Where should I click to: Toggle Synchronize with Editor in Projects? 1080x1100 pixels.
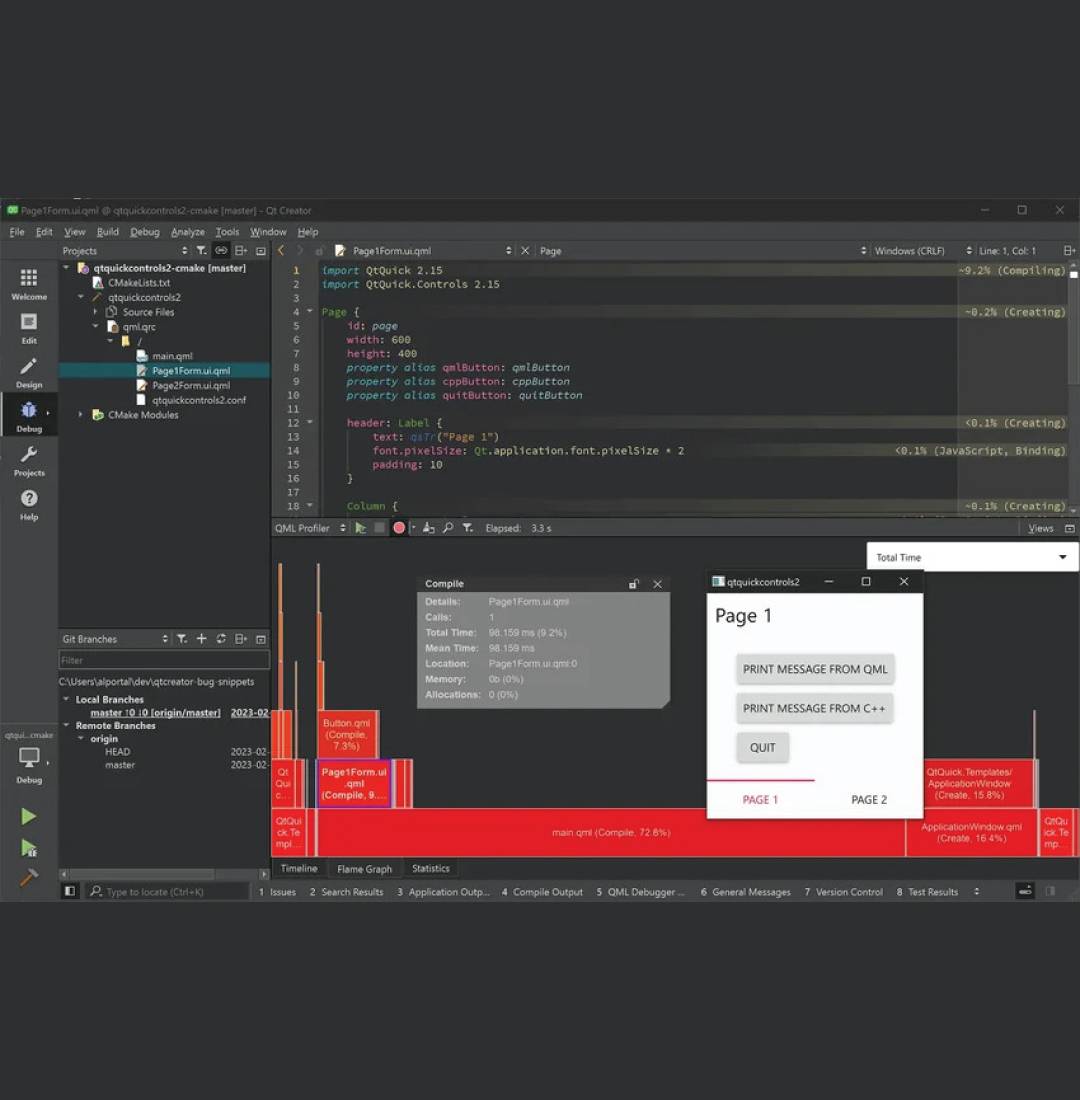[221, 251]
